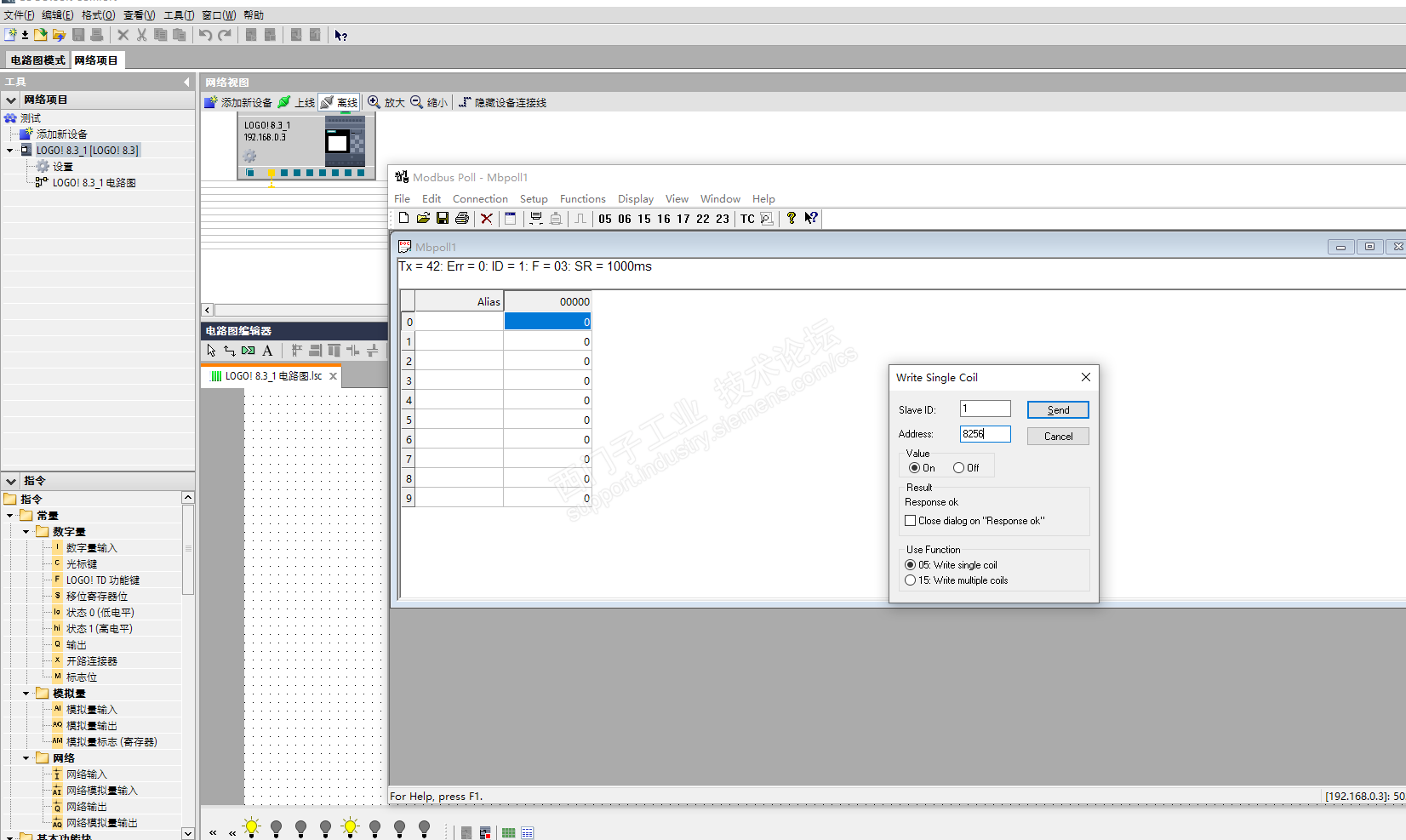Image resolution: width=1406 pixels, height=840 pixels.
Task: Select the Off value radio button
Action: coord(958,468)
